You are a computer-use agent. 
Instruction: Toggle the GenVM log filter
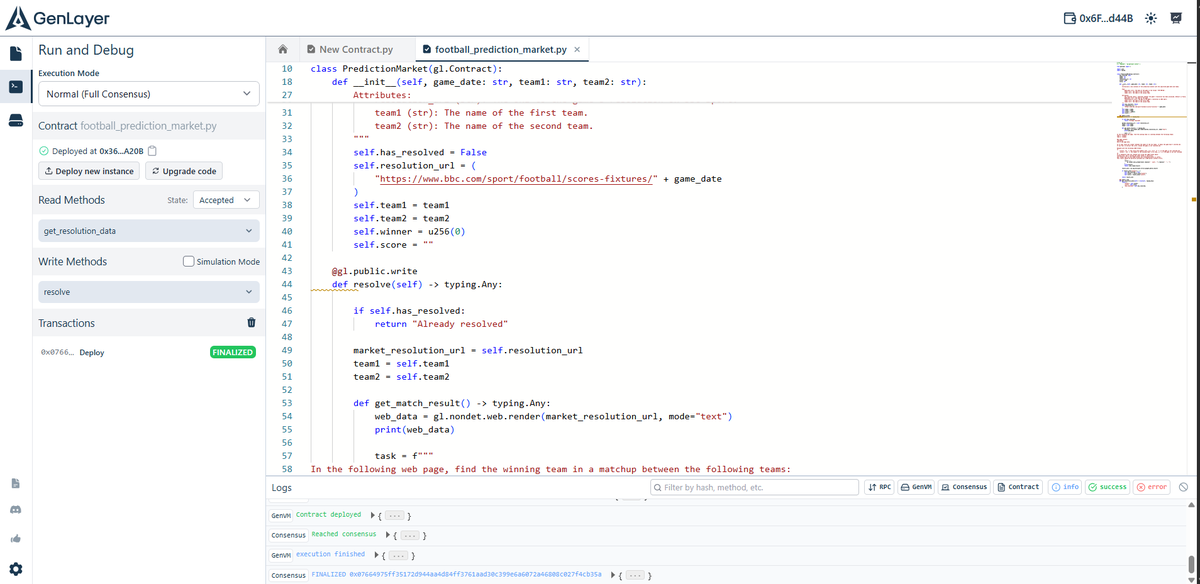tap(917, 487)
